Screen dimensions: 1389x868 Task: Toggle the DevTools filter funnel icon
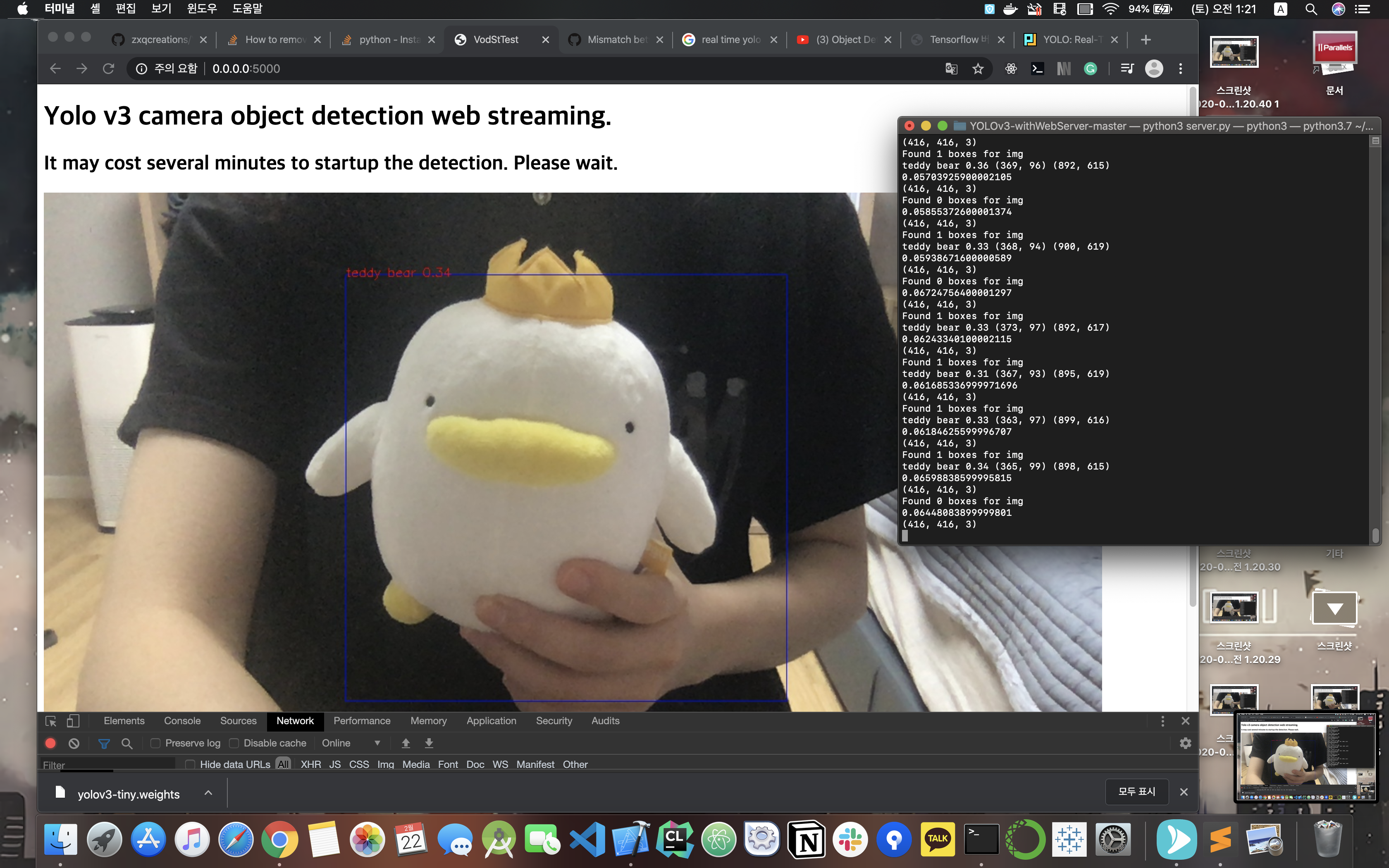point(104,743)
